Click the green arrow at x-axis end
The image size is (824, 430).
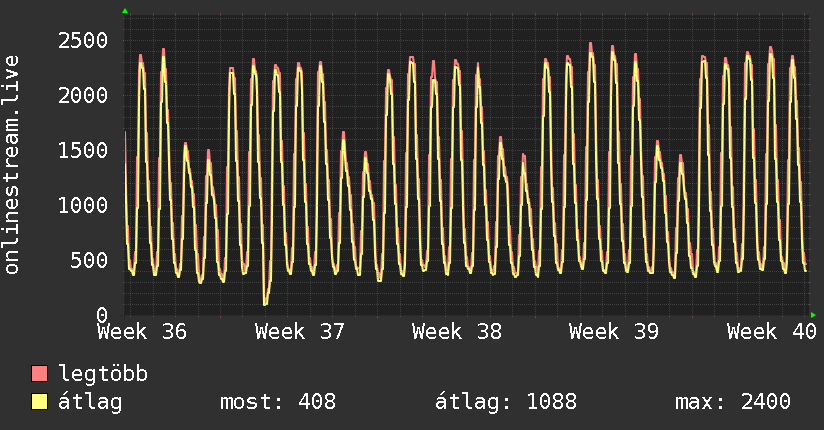click(813, 315)
